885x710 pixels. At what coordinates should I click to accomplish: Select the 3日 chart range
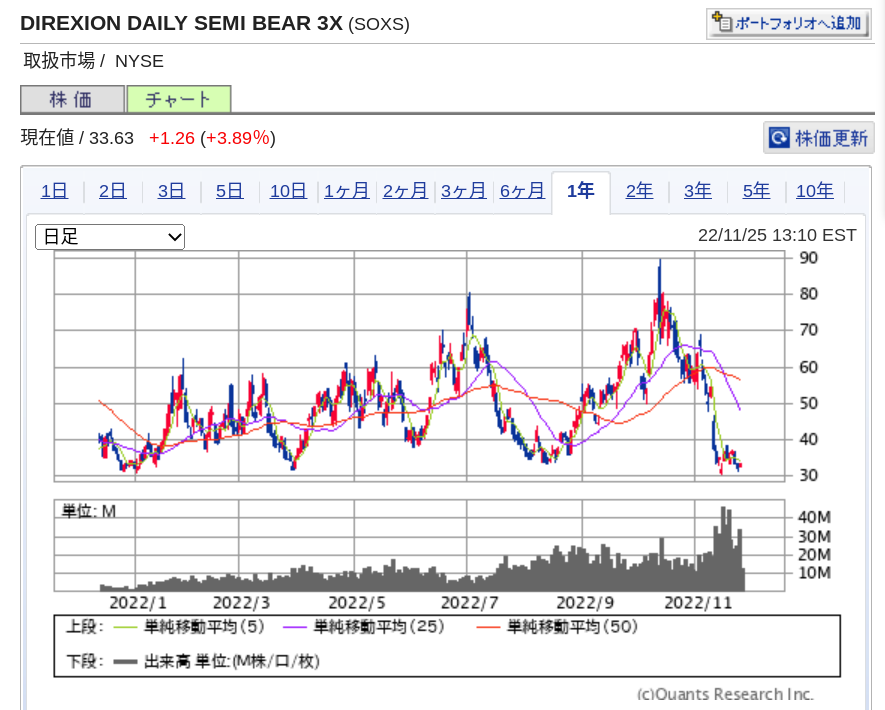pos(171,191)
